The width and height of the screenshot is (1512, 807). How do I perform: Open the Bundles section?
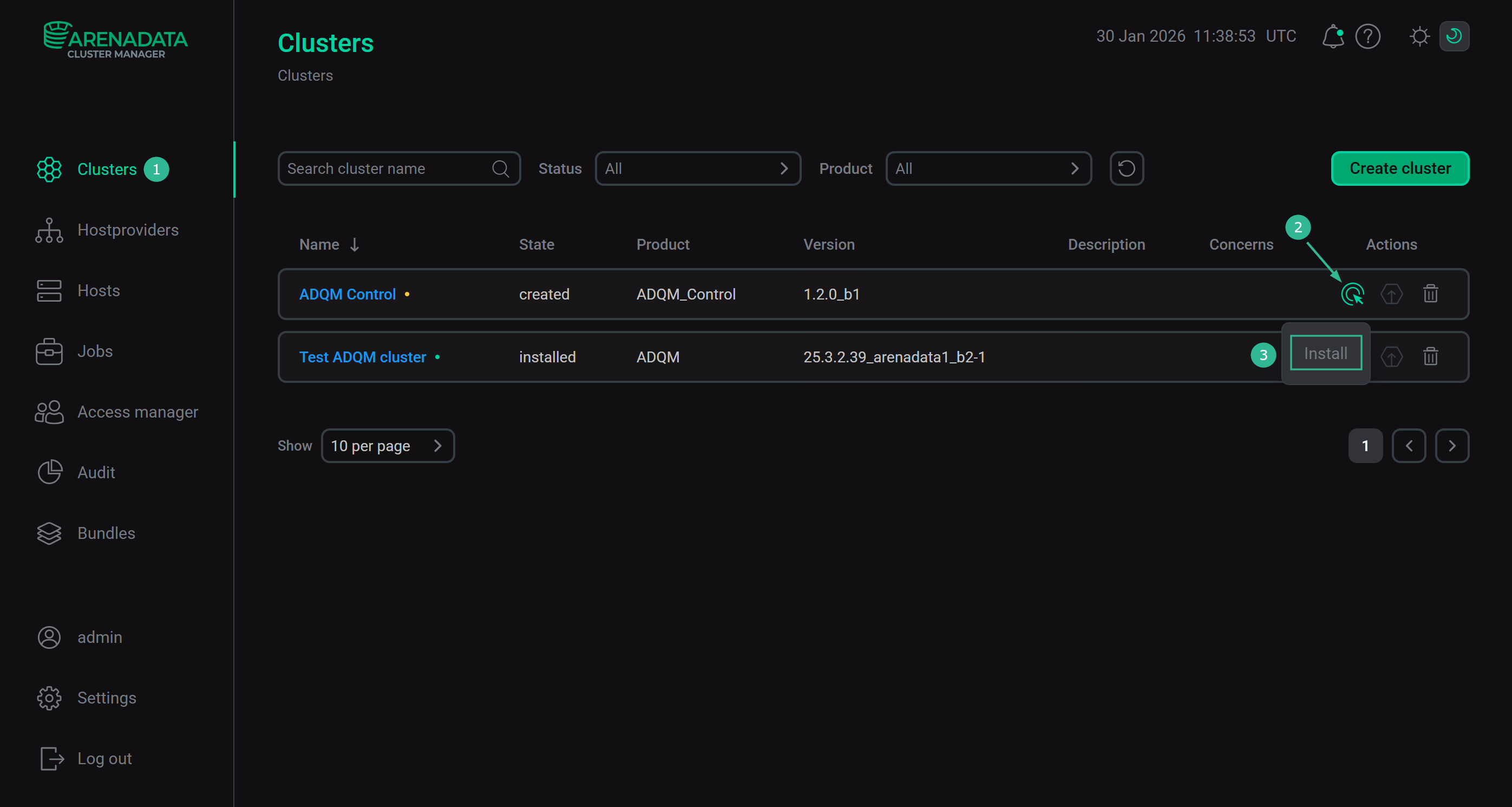(x=106, y=533)
